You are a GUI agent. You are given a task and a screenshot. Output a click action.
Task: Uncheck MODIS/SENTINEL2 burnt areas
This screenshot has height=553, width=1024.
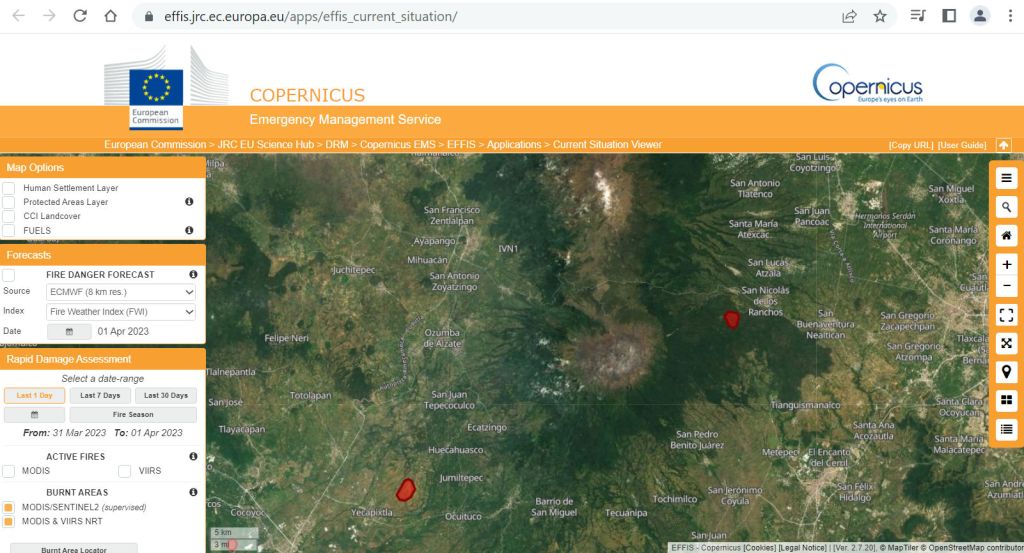coord(9,507)
